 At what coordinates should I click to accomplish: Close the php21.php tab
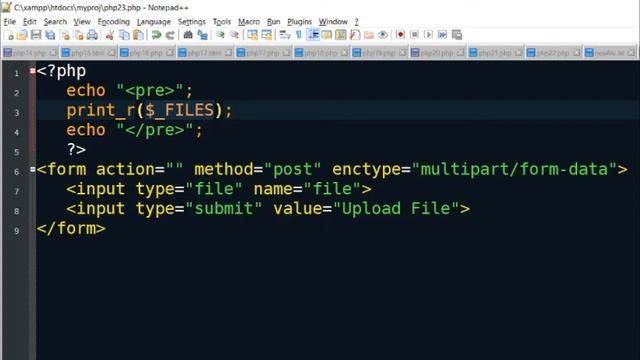tap(518, 53)
